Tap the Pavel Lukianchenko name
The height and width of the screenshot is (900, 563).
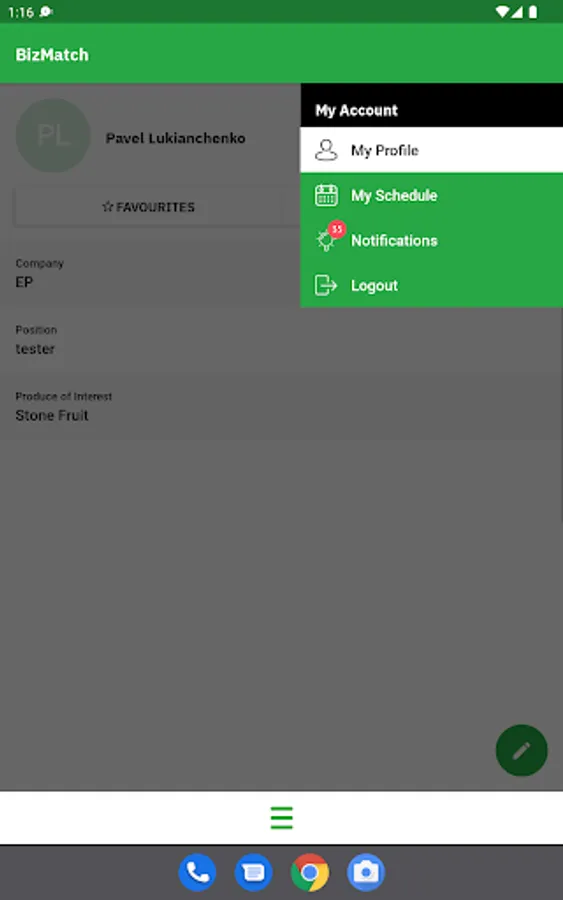click(176, 138)
